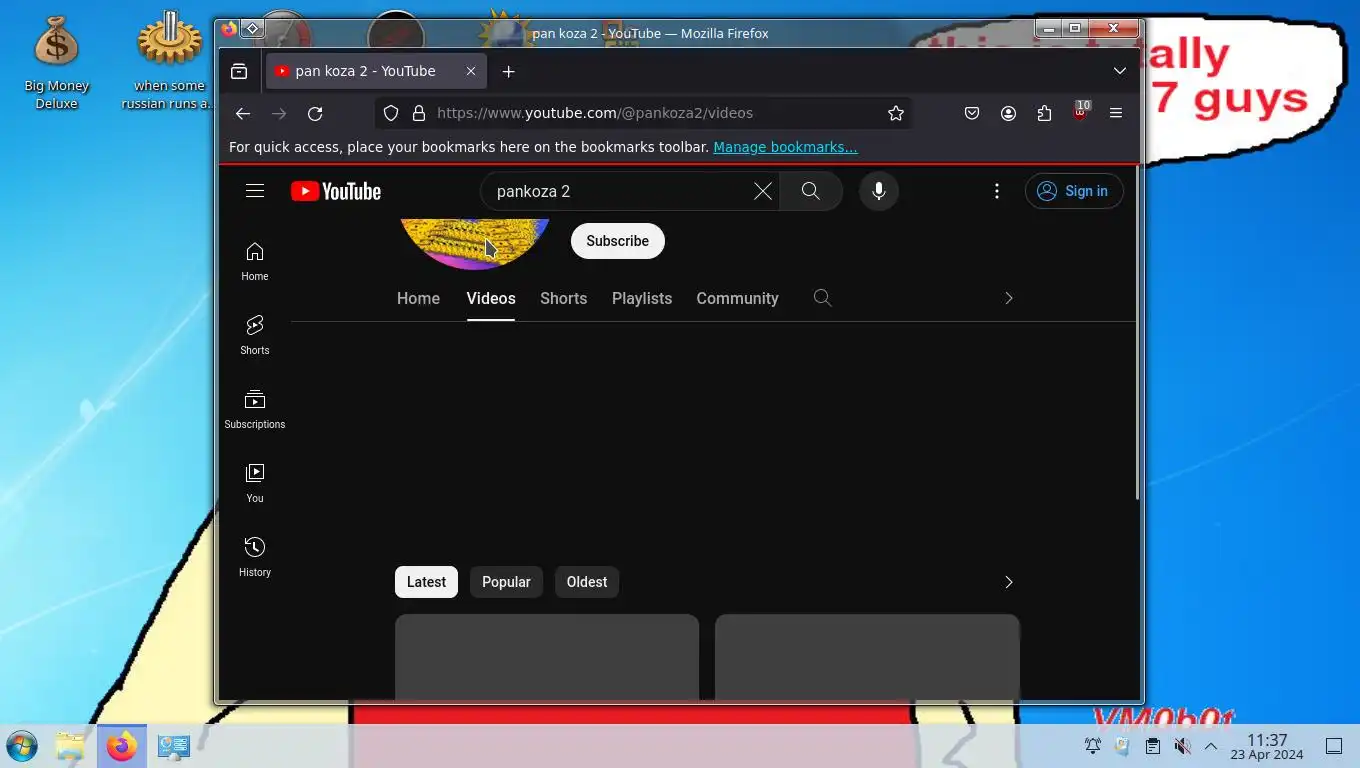This screenshot has width=1360, height=768.
Task: Search within channel using magnifier icon
Action: click(822, 298)
